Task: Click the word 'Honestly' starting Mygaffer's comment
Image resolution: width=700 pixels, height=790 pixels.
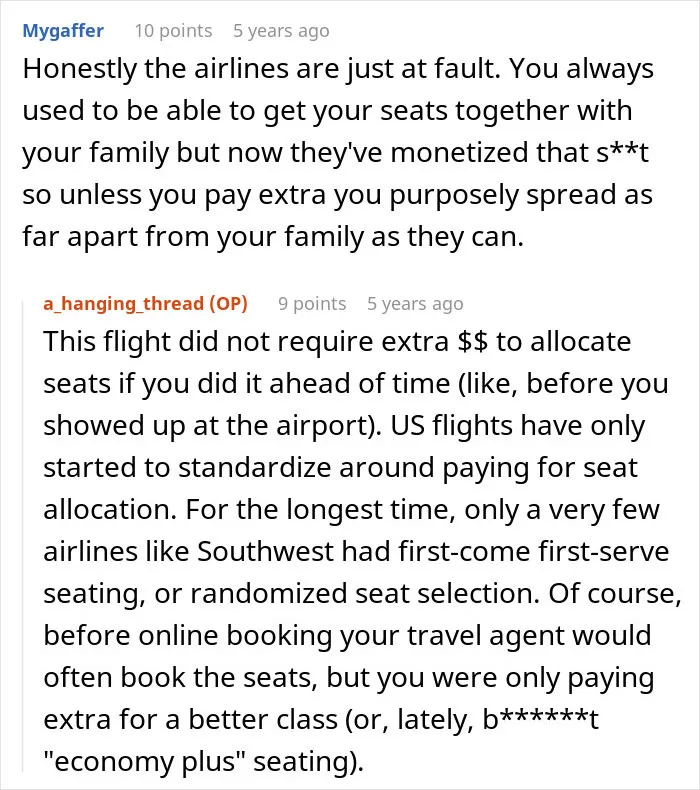Action: point(80,69)
